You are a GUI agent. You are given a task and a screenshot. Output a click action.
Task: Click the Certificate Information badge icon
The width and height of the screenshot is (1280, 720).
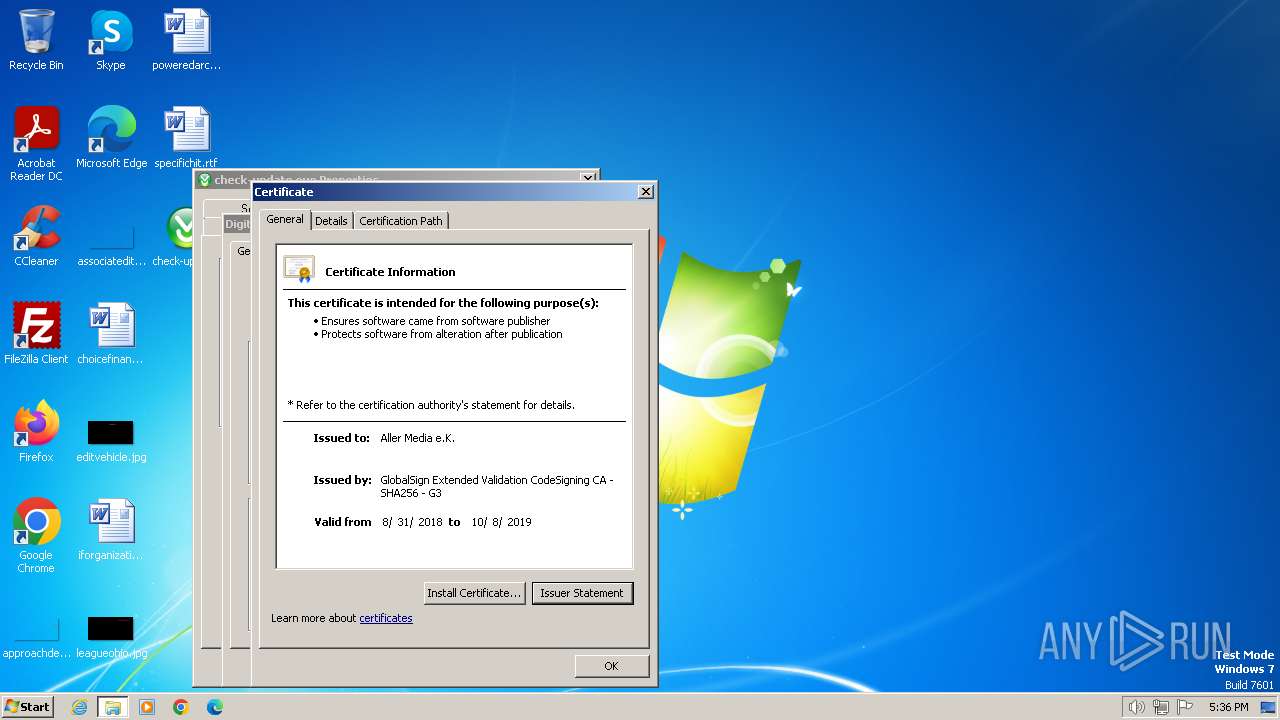click(299, 269)
